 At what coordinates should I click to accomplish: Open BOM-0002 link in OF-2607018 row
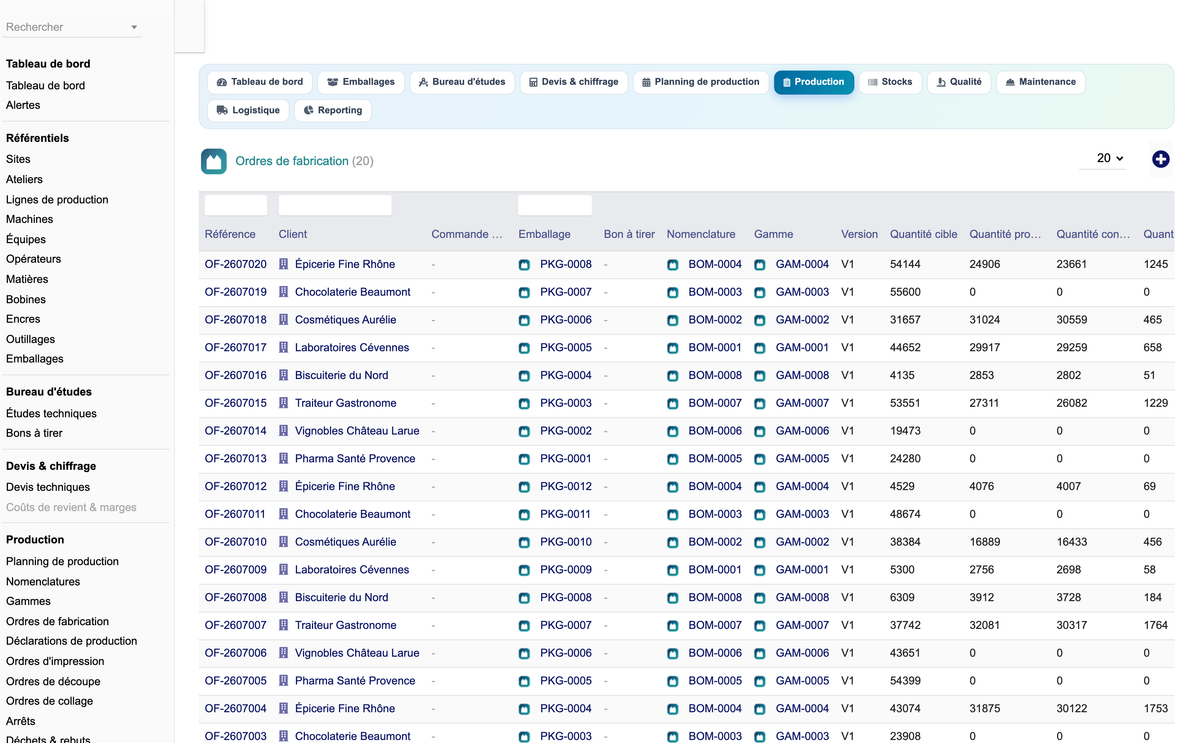click(x=715, y=320)
